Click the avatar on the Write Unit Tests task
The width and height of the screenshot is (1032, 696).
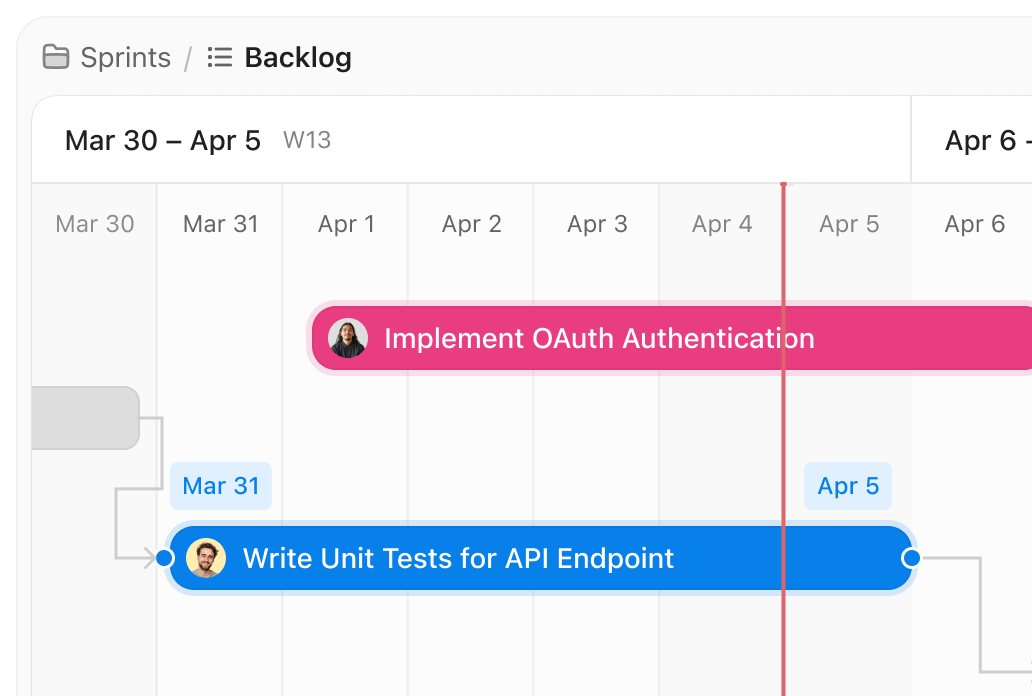pyautogui.click(x=204, y=558)
